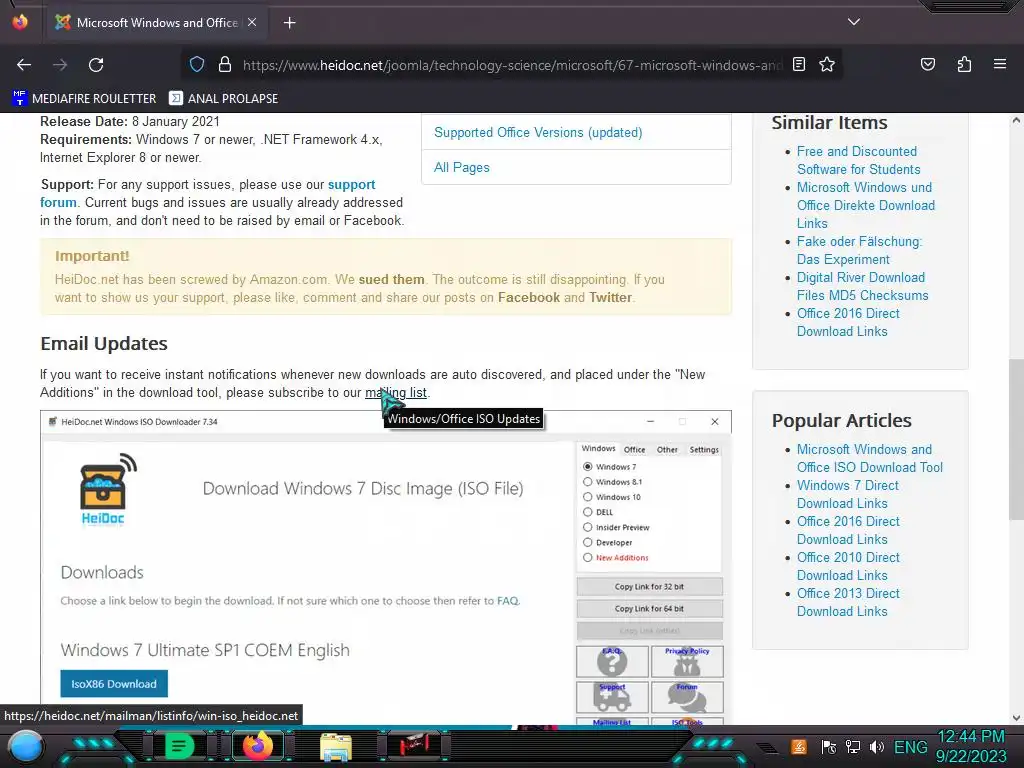Click the Firefox logo in the tab bar
The width and height of the screenshot is (1024, 768).
[x=20, y=22]
